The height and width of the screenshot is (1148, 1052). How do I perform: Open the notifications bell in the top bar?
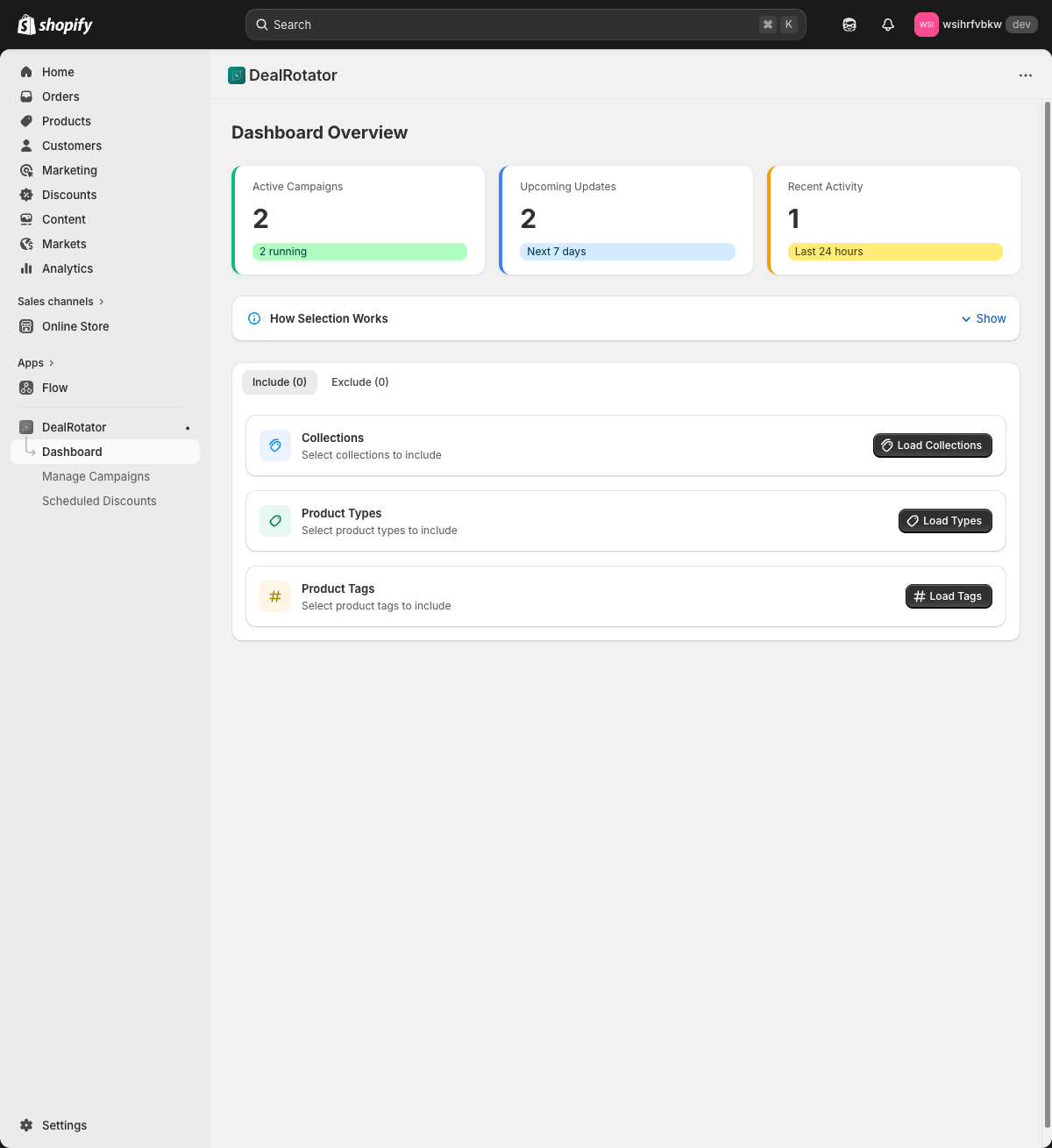coord(888,25)
